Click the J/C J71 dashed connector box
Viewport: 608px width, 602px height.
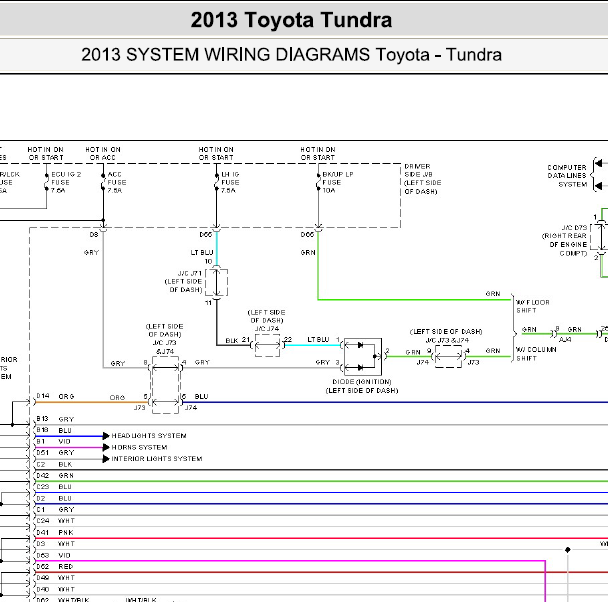click(x=216, y=282)
